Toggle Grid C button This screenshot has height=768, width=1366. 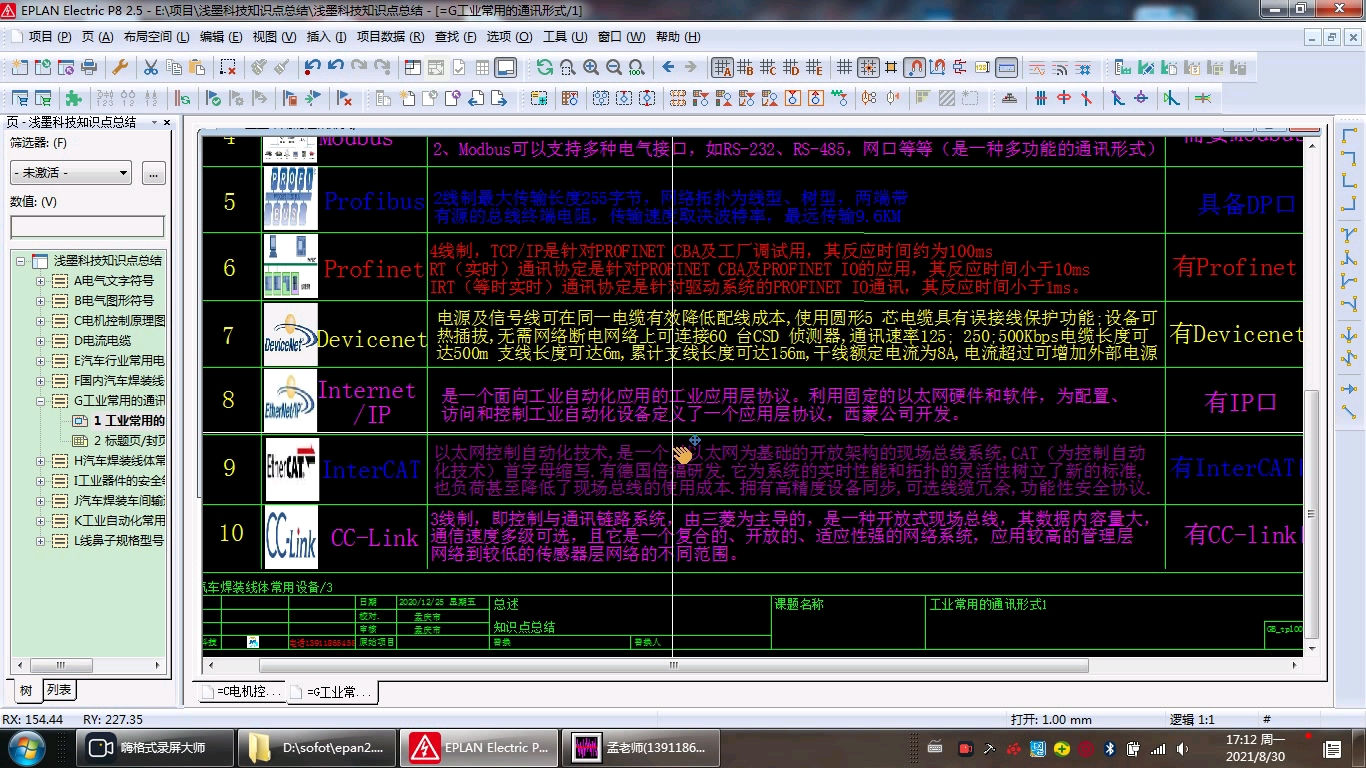768,68
